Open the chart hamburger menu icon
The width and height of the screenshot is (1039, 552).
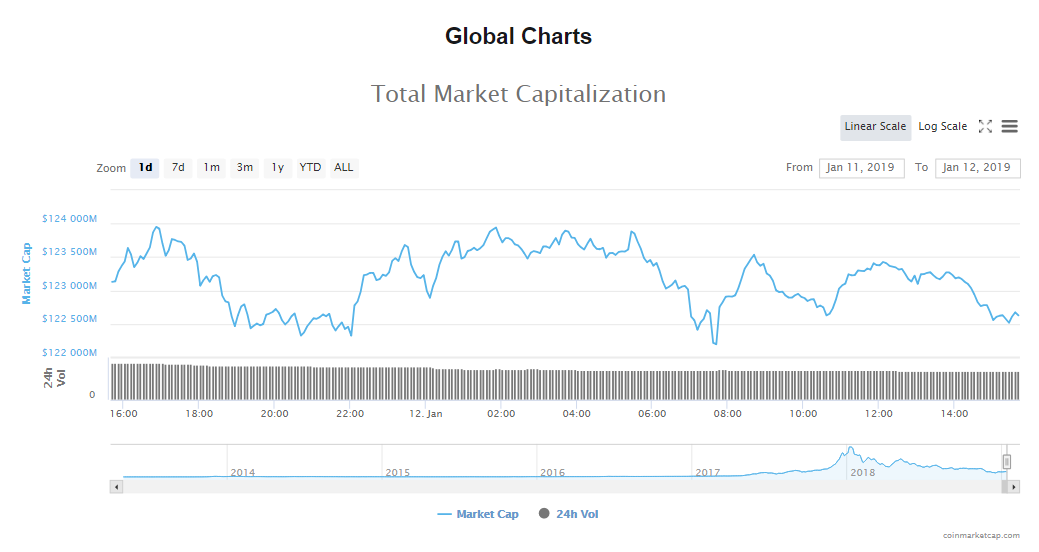(x=1009, y=126)
